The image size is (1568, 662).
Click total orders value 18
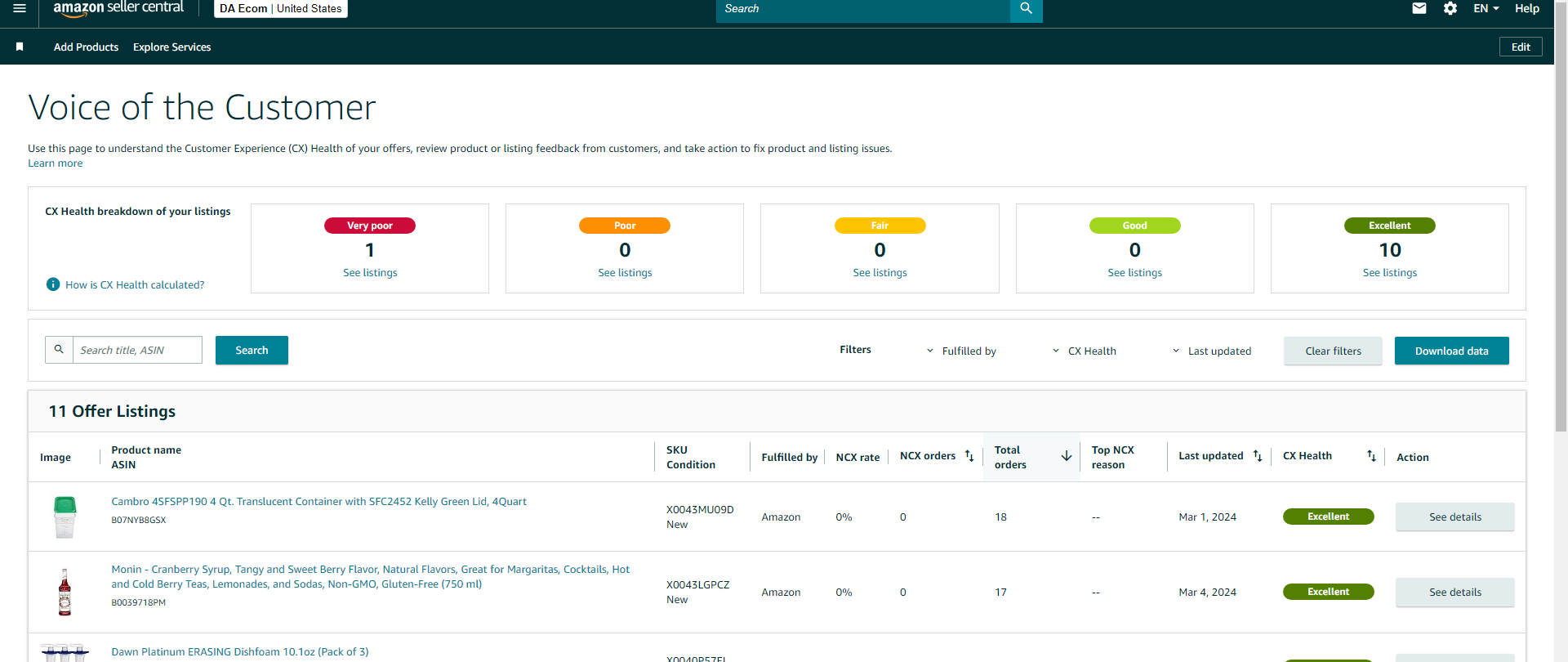(1000, 517)
